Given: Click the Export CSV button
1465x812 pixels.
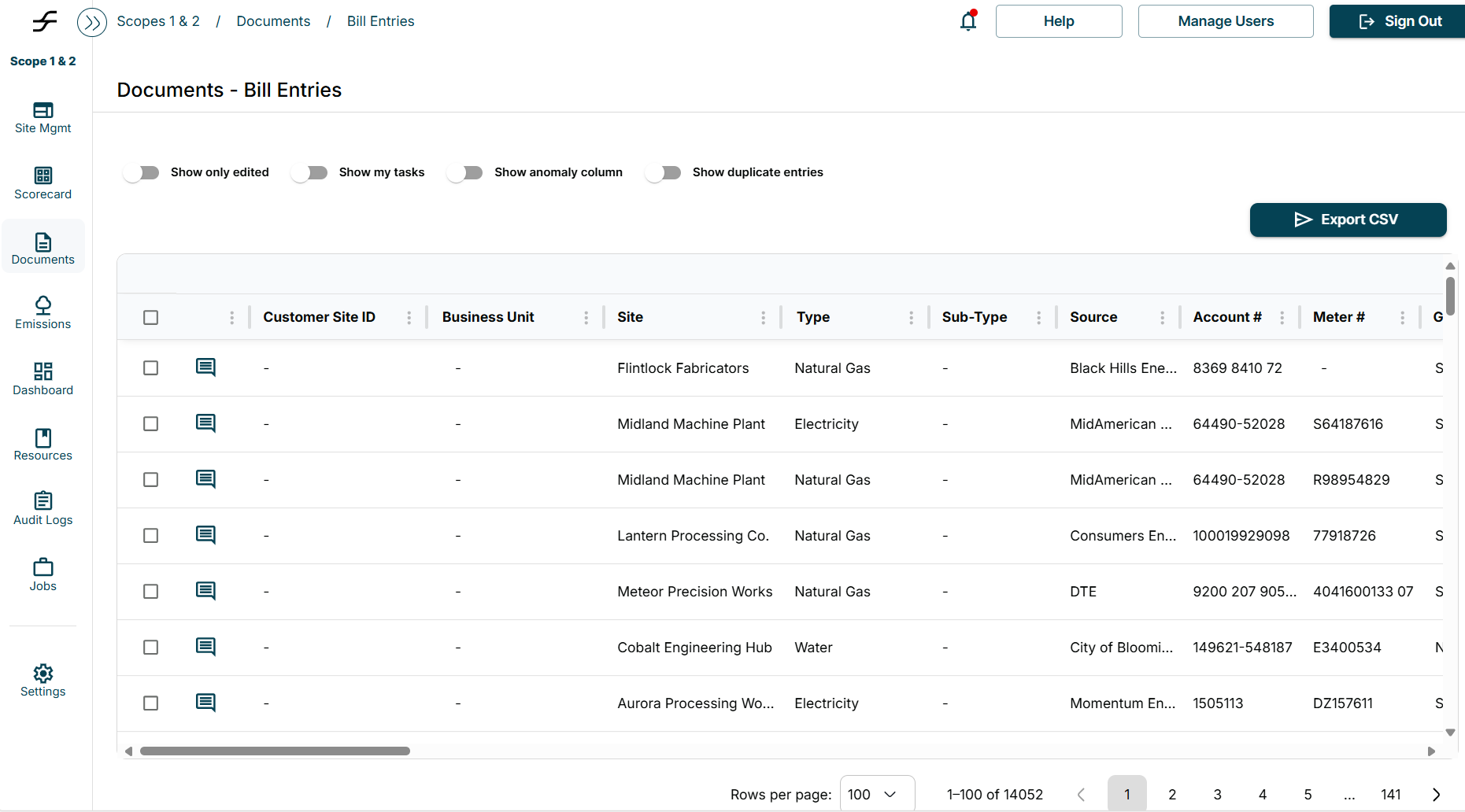Looking at the screenshot, I should tap(1347, 220).
